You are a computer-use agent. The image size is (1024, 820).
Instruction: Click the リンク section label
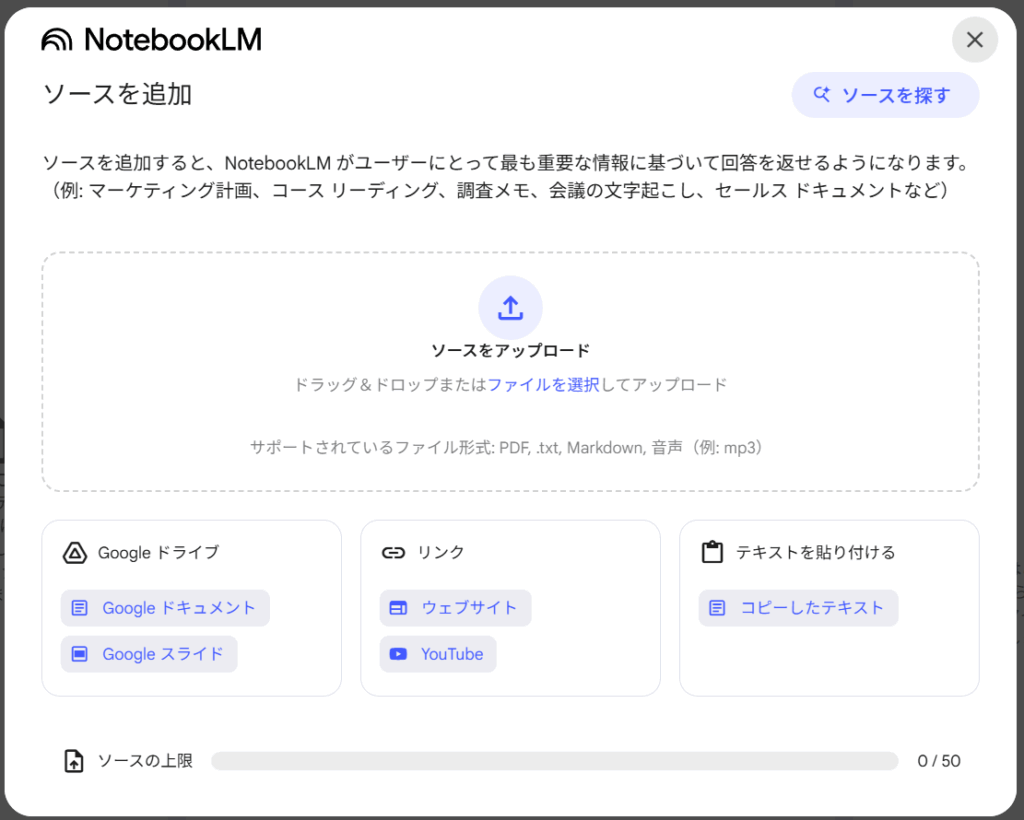[441, 552]
